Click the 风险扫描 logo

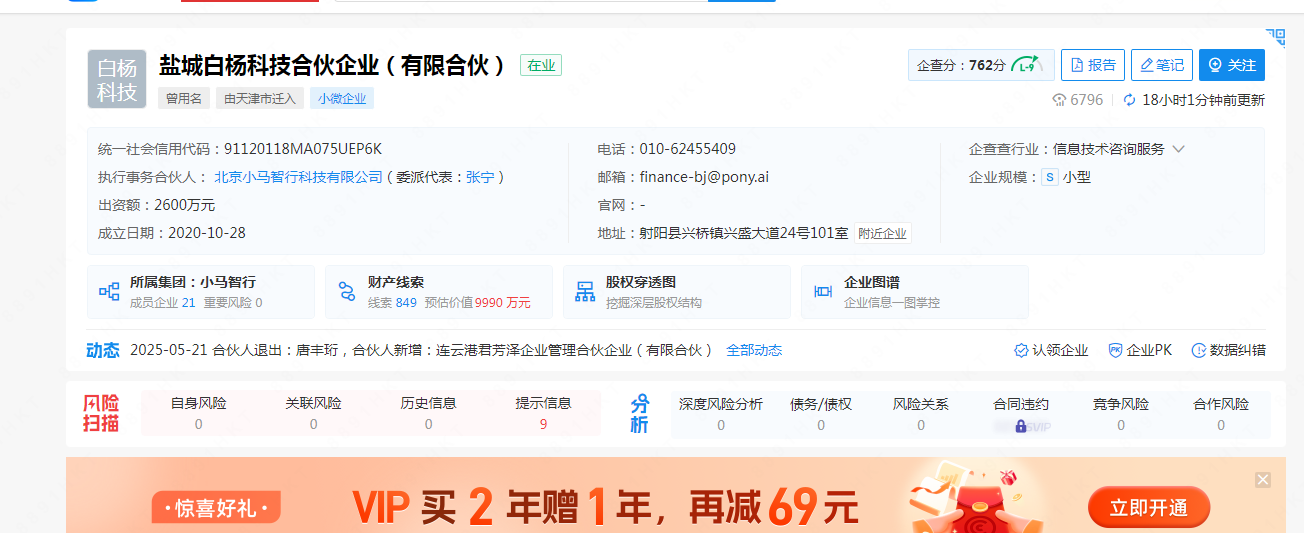[101, 413]
